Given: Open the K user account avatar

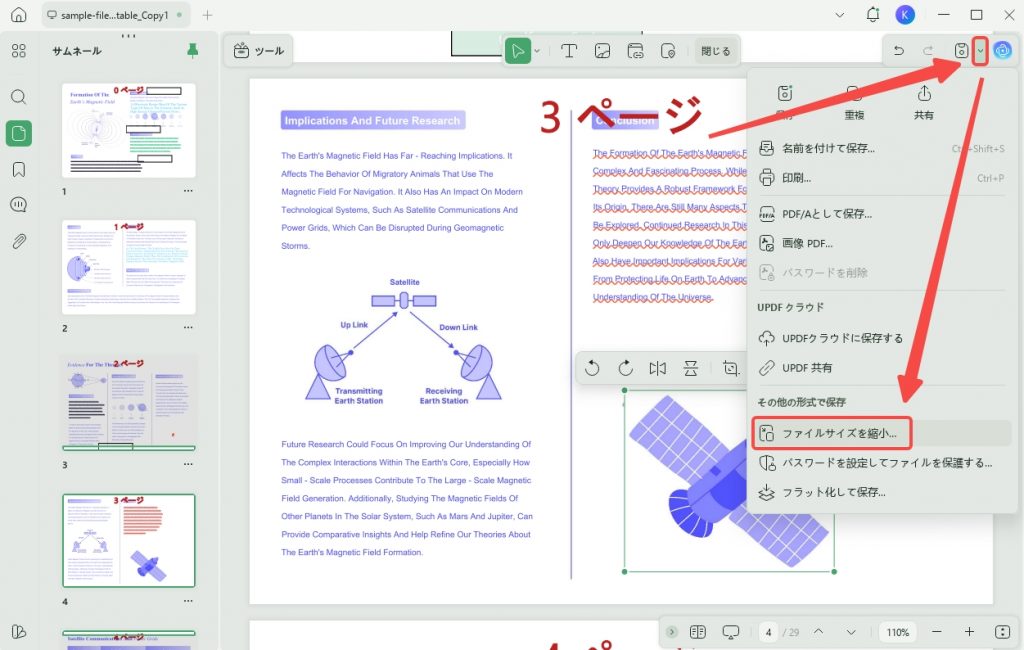Looking at the screenshot, I should 904,14.
